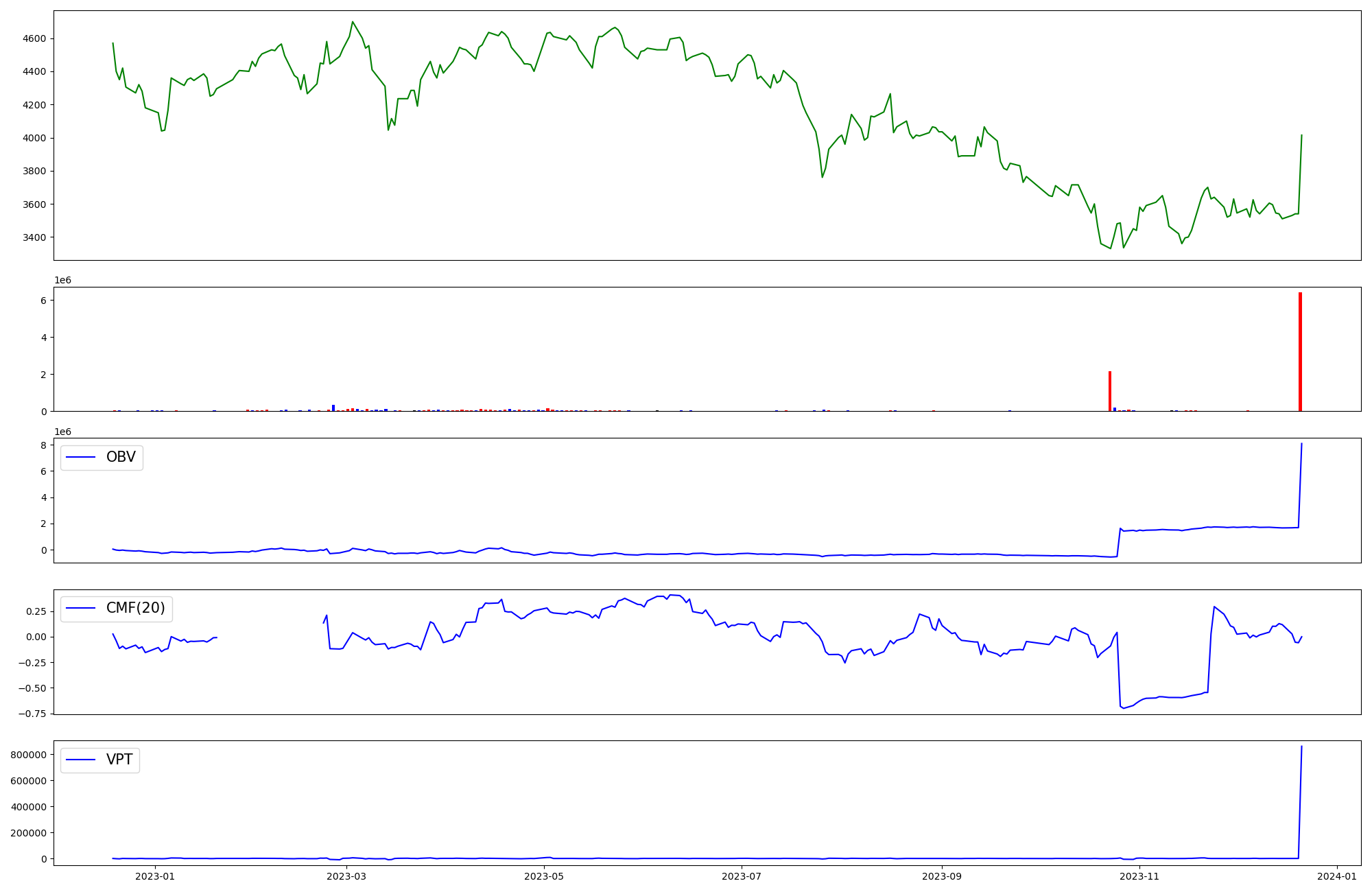Click the 4600 price axis tick label

pyautogui.click(x=34, y=38)
